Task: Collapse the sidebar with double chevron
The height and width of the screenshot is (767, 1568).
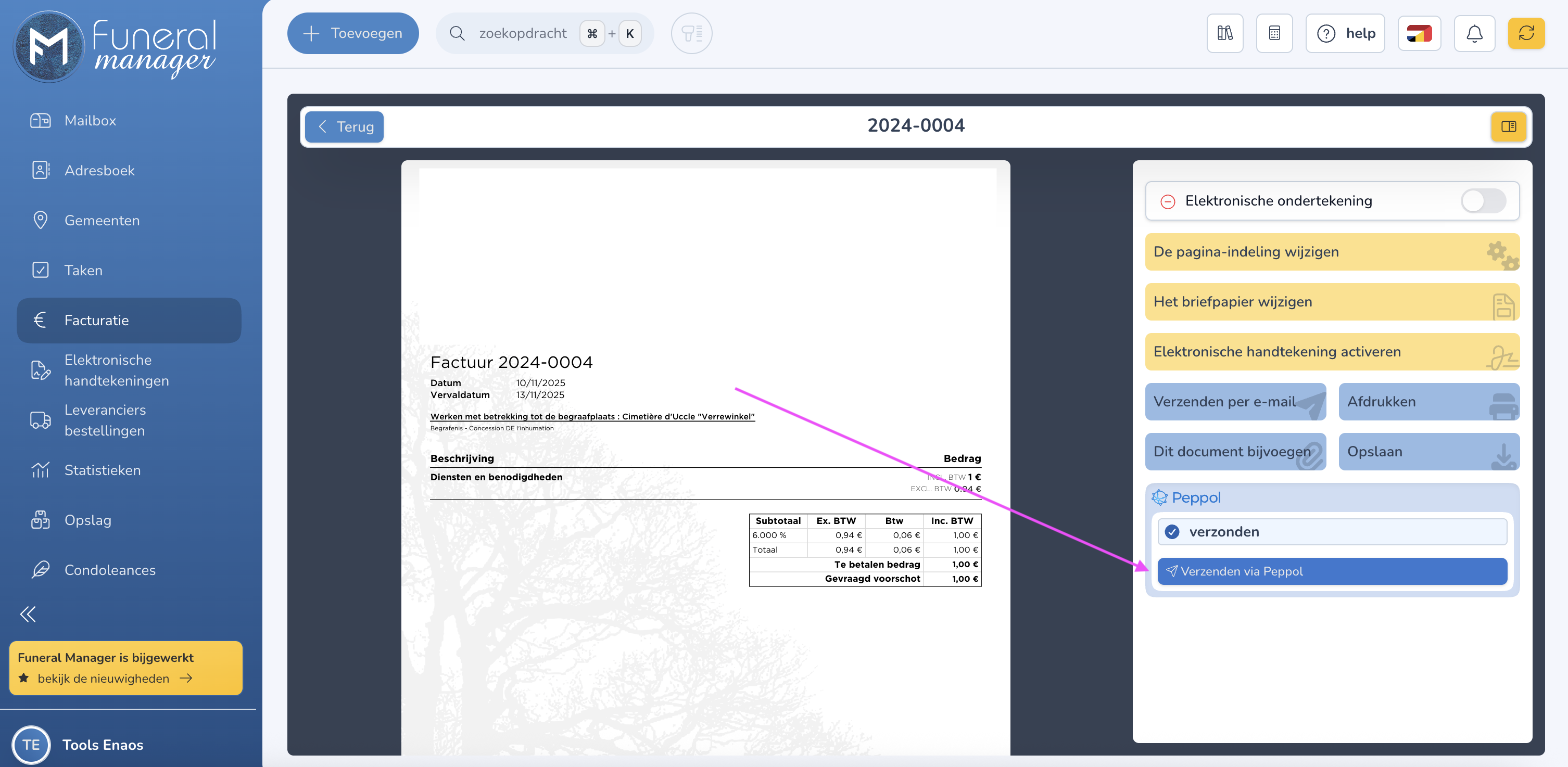Action: (28, 613)
